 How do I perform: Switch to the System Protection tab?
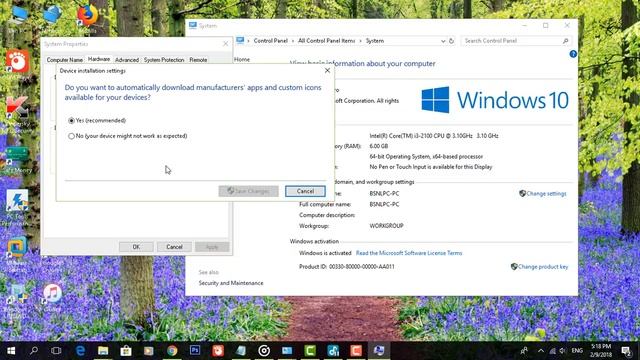pos(164,60)
